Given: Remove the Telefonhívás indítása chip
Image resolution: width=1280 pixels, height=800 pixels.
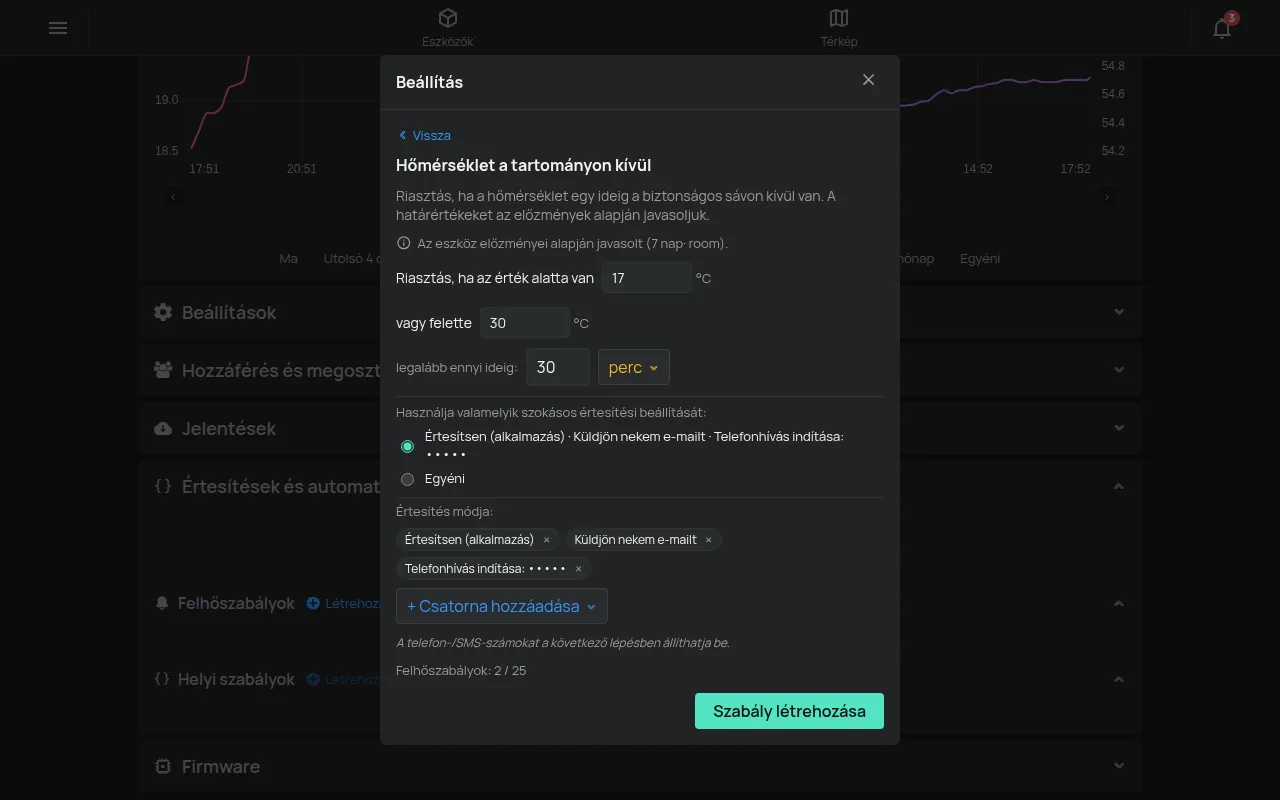Looking at the screenshot, I should pos(578,569).
